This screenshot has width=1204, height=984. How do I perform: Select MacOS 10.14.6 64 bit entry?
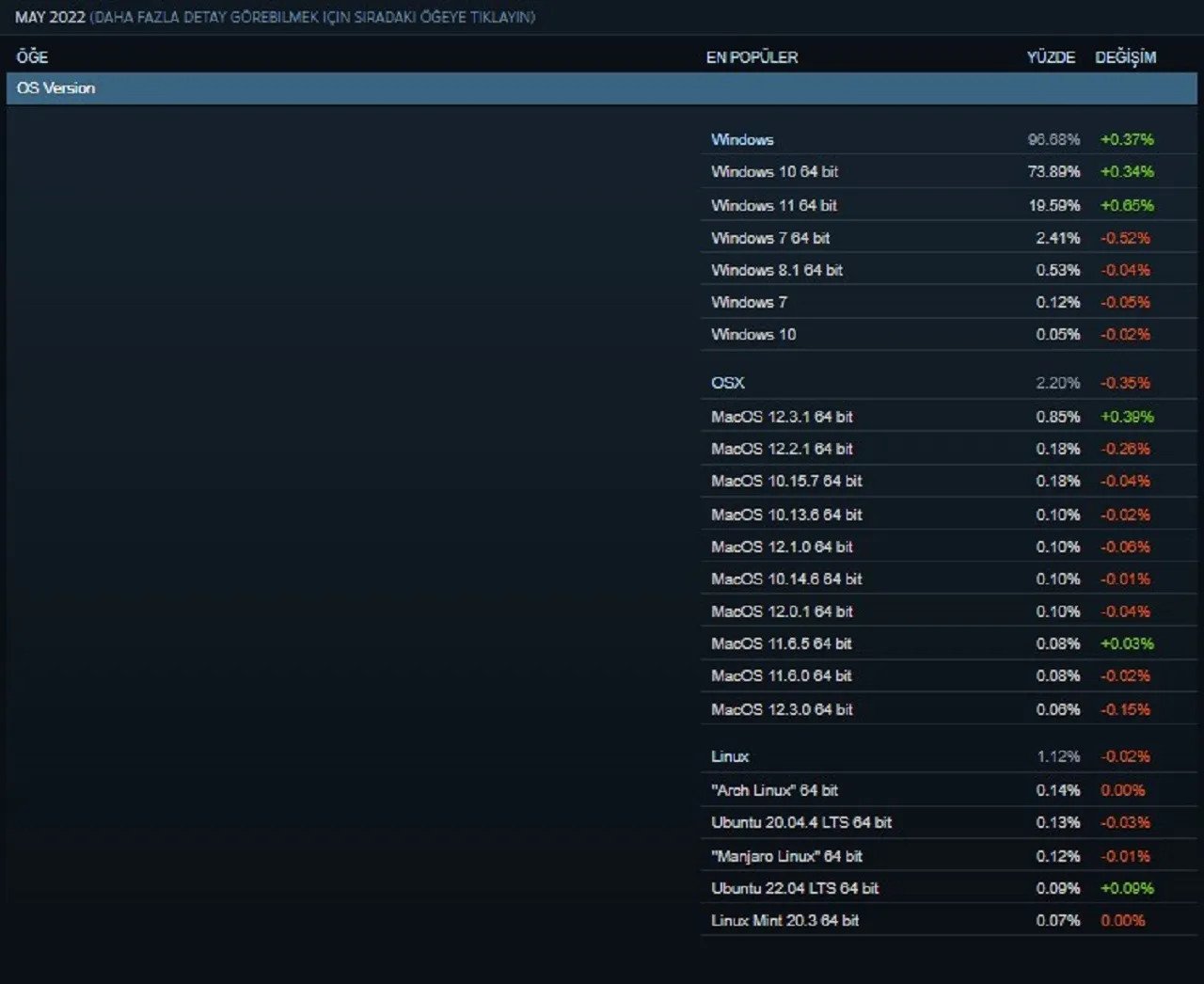click(x=948, y=579)
